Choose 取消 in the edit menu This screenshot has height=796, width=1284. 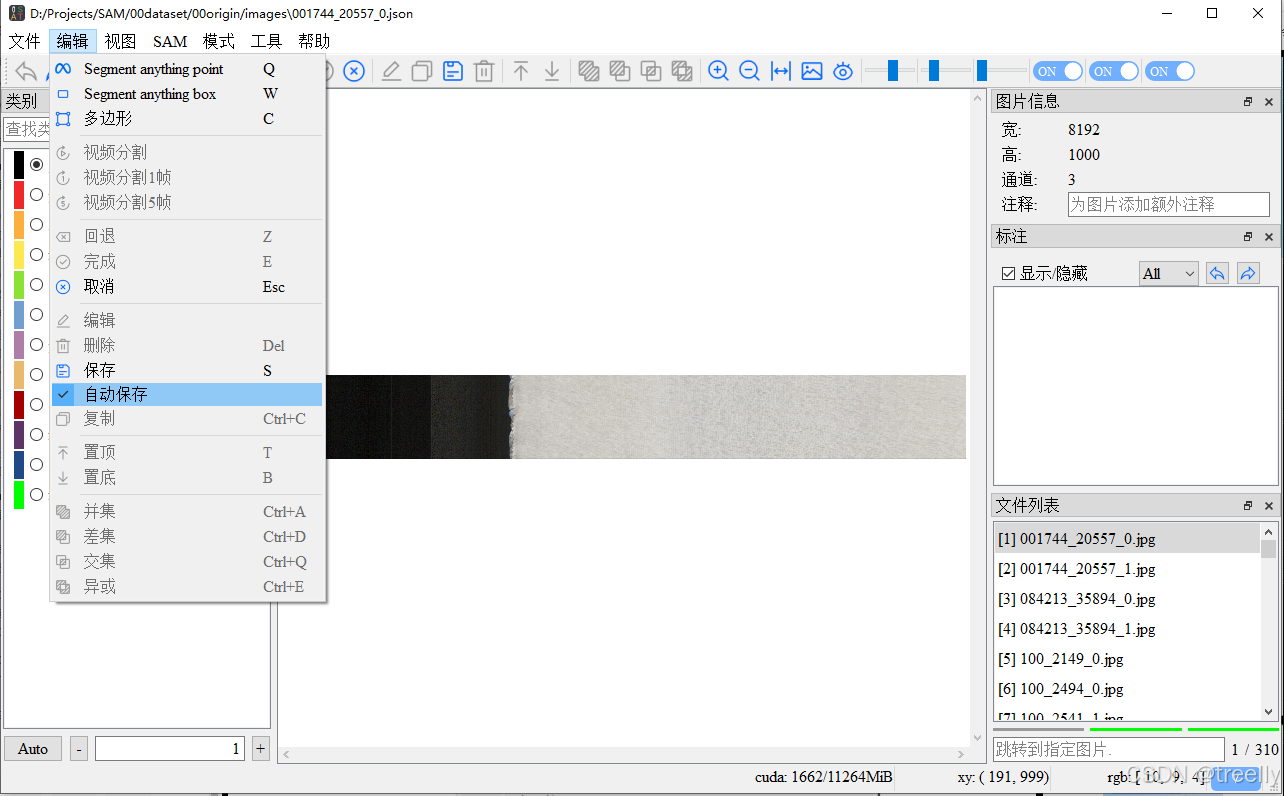tap(187, 286)
